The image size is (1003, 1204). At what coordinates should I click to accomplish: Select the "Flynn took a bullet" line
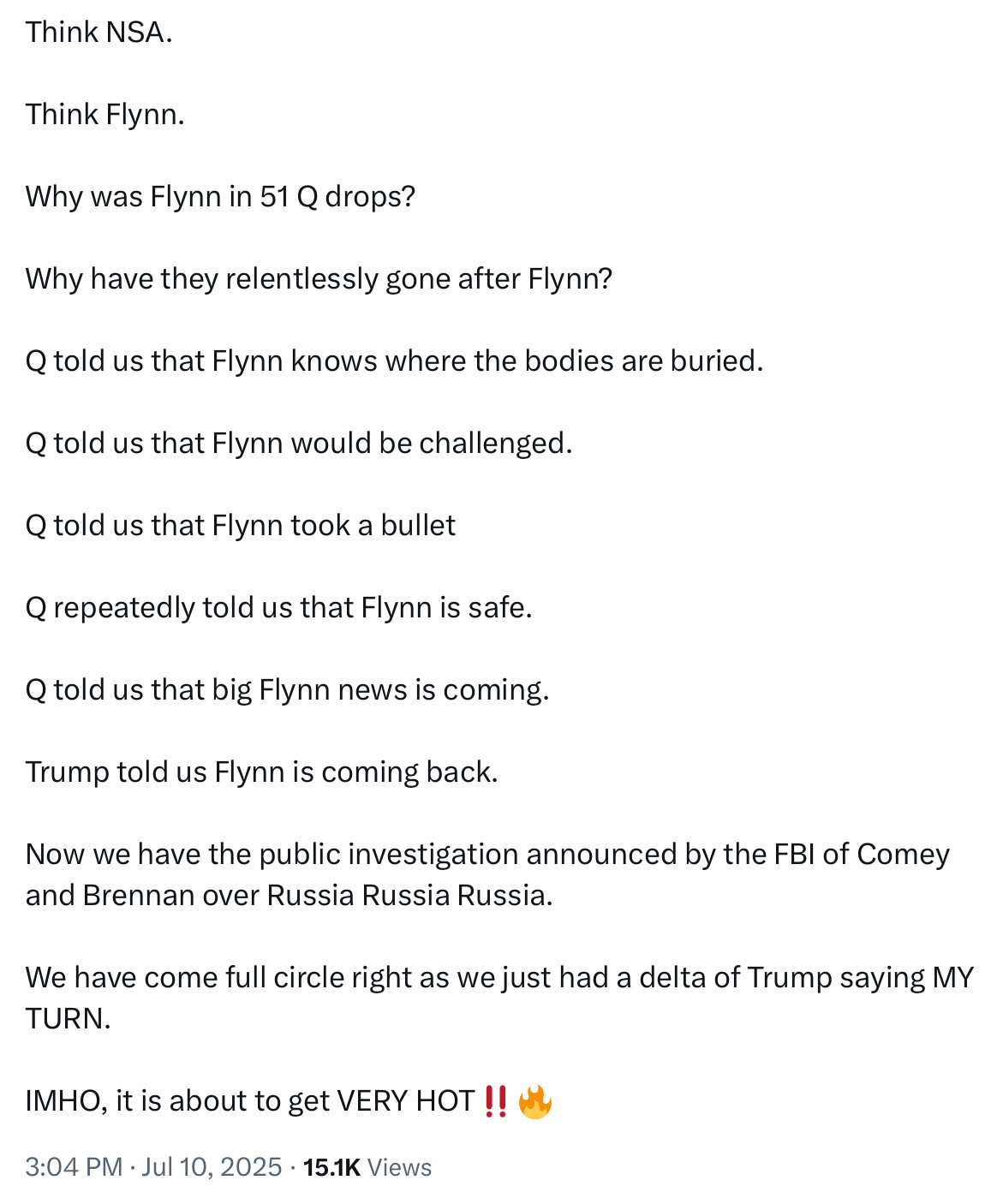click(240, 526)
